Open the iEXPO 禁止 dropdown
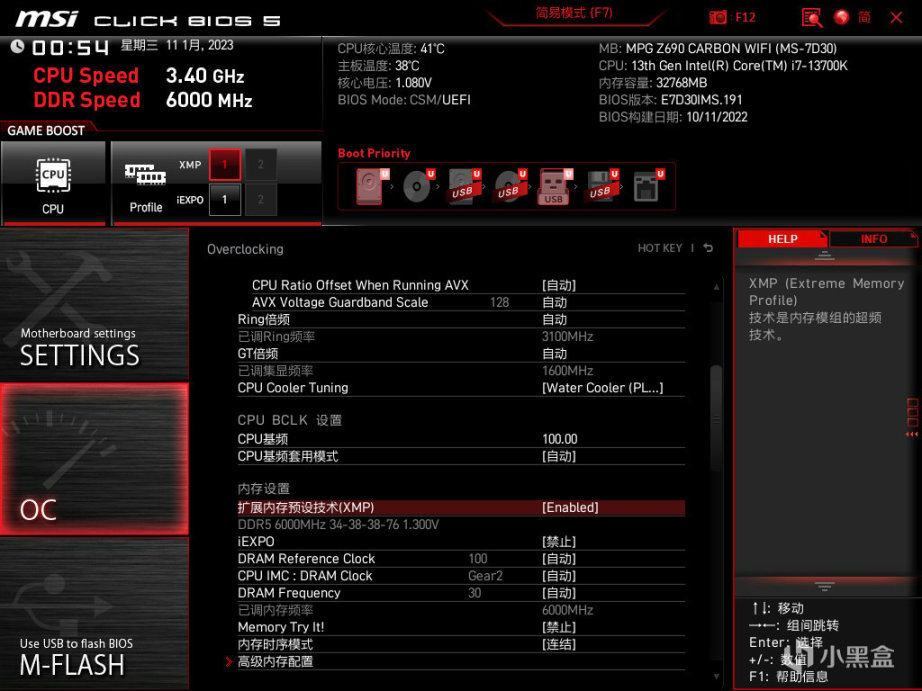922x691 pixels. [x=559, y=542]
